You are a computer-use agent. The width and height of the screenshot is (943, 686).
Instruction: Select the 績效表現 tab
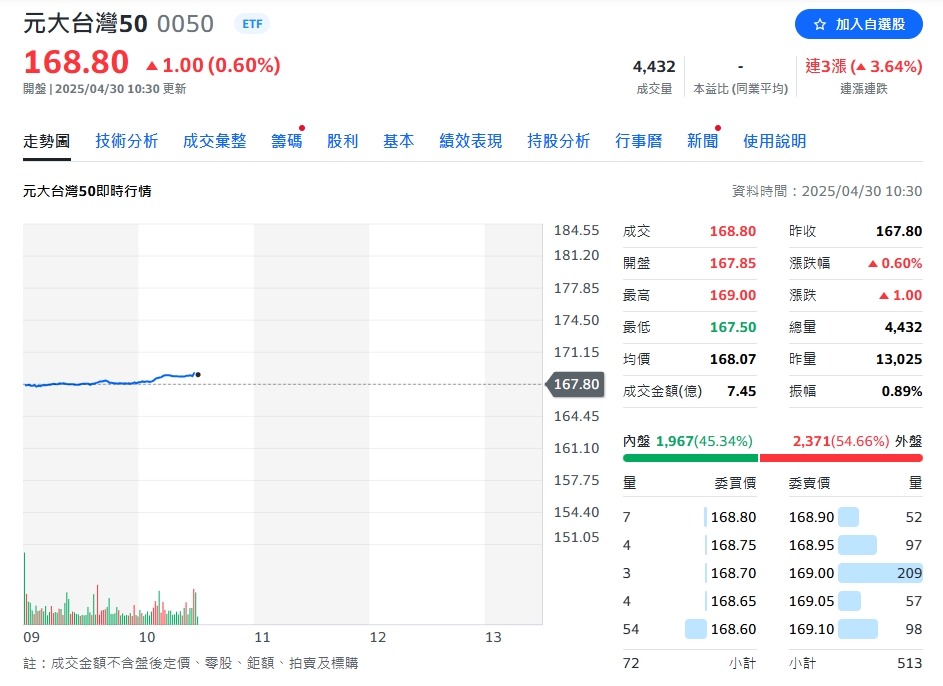click(469, 141)
